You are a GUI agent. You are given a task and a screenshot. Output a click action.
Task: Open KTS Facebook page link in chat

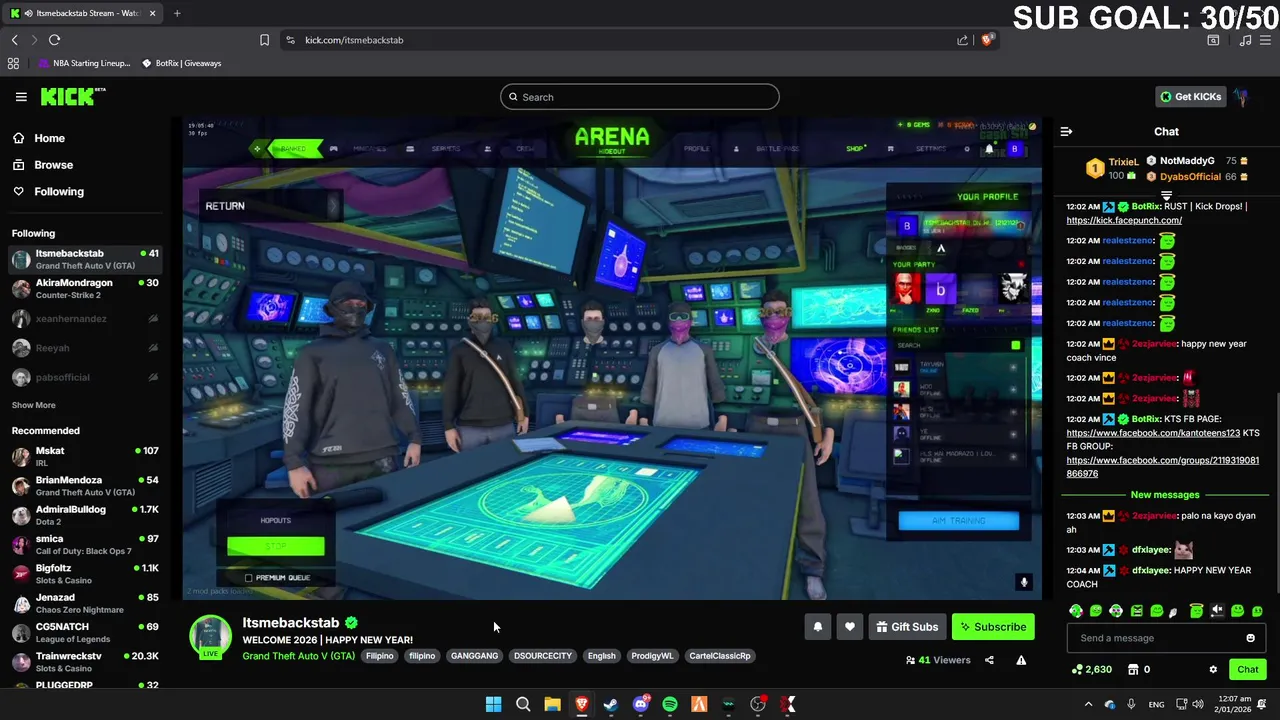[x=1153, y=433]
